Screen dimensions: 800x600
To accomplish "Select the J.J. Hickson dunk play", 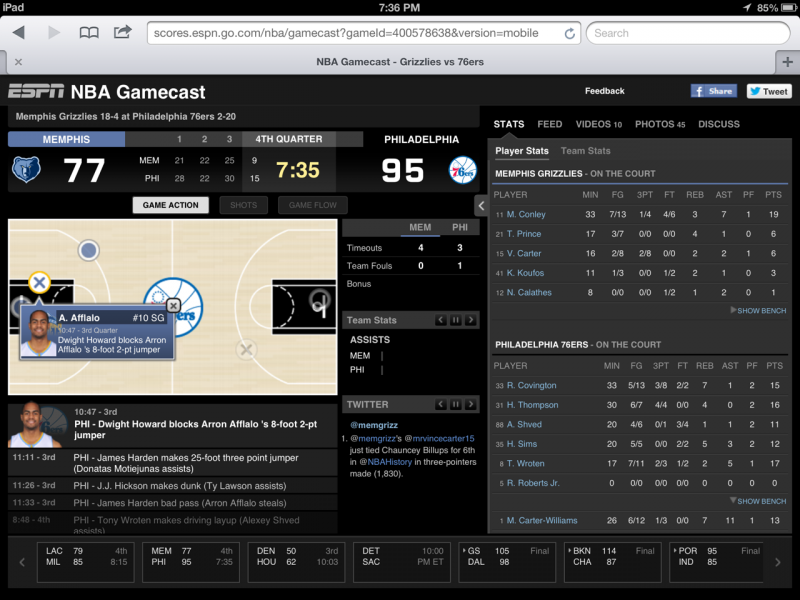I will click(x=172, y=485).
